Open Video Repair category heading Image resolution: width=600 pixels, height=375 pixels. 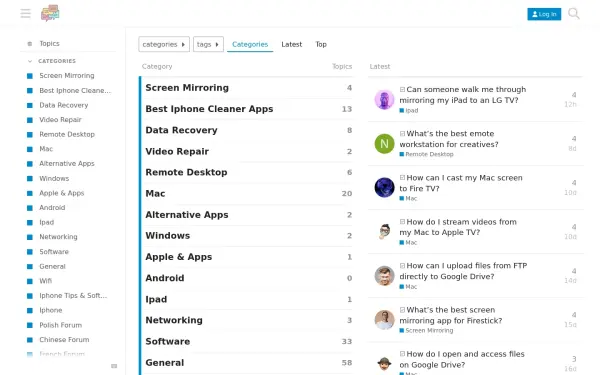(x=177, y=152)
